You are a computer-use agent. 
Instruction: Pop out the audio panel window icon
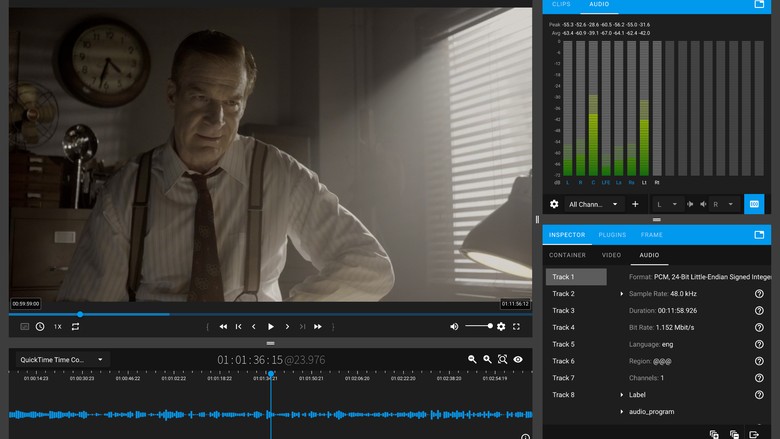tap(759, 4)
